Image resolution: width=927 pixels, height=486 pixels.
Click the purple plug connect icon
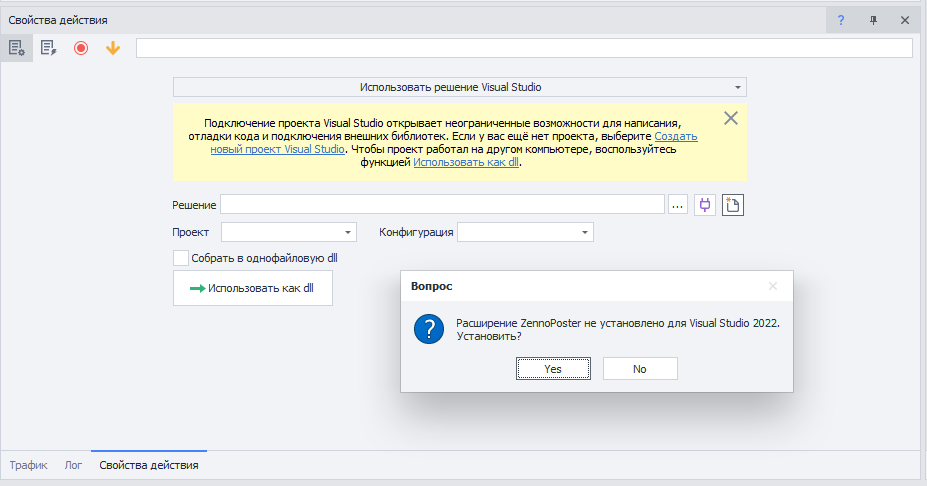click(705, 205)
